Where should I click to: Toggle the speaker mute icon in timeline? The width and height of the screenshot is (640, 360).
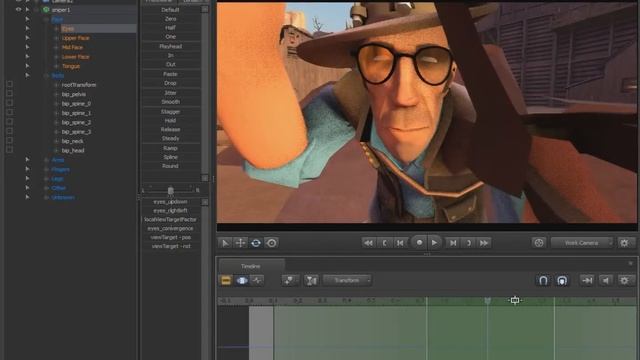coord(606,280)
